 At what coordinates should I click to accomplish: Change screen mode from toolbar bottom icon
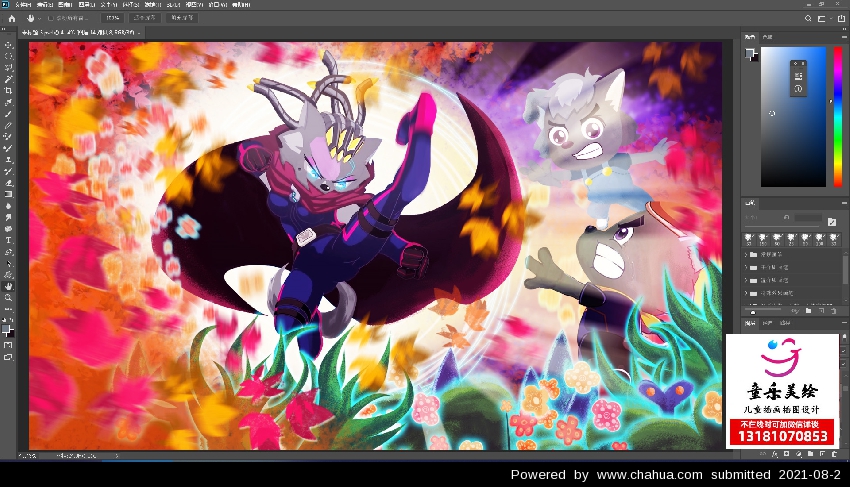pyautogui.click(x=8, y=357)
